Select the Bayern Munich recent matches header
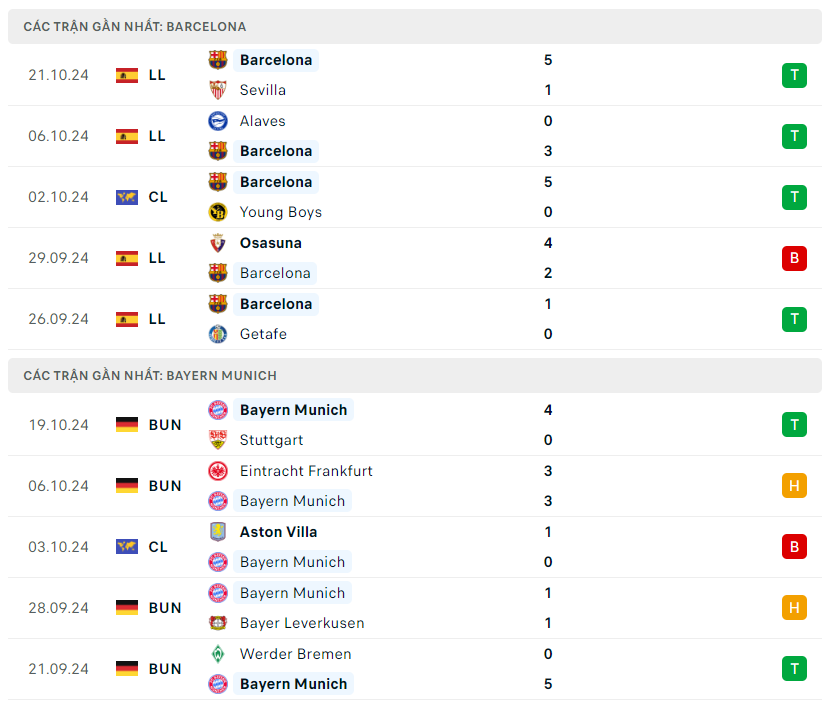The image size is (829, 710). pyautogui.click(x=150, y=376)
